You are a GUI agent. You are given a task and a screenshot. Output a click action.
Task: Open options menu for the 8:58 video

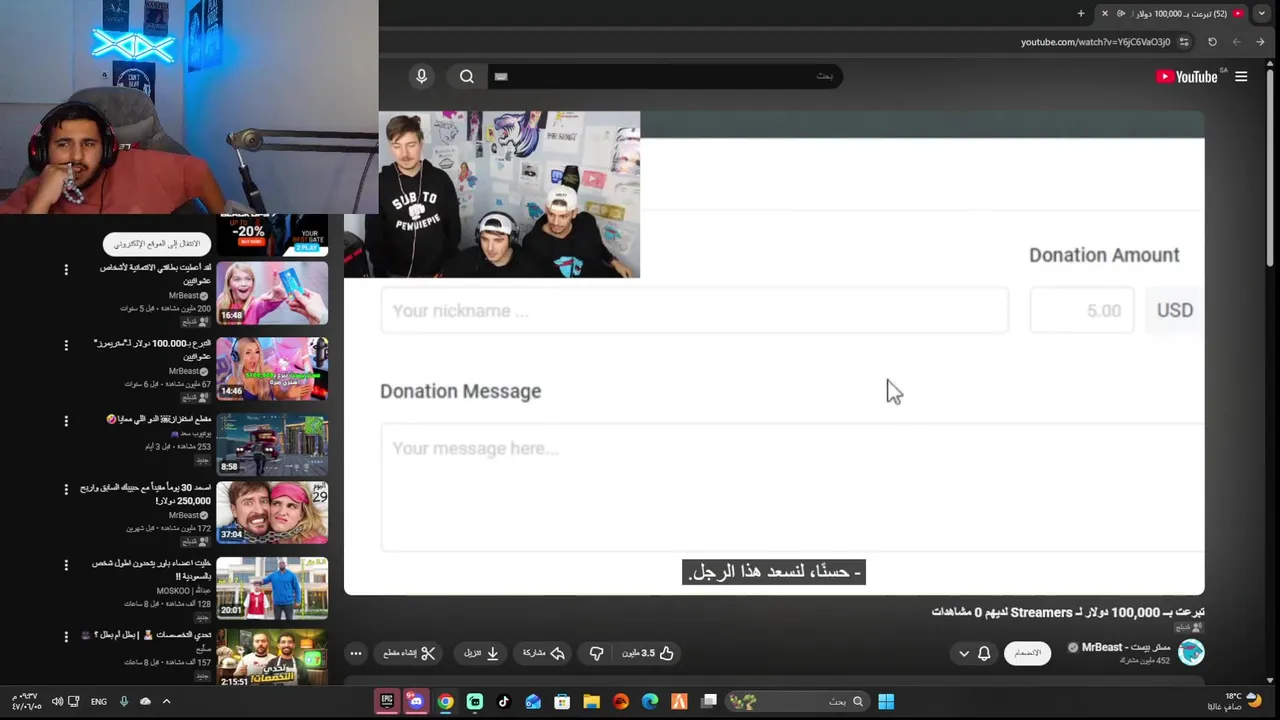[x=66, y=421]
